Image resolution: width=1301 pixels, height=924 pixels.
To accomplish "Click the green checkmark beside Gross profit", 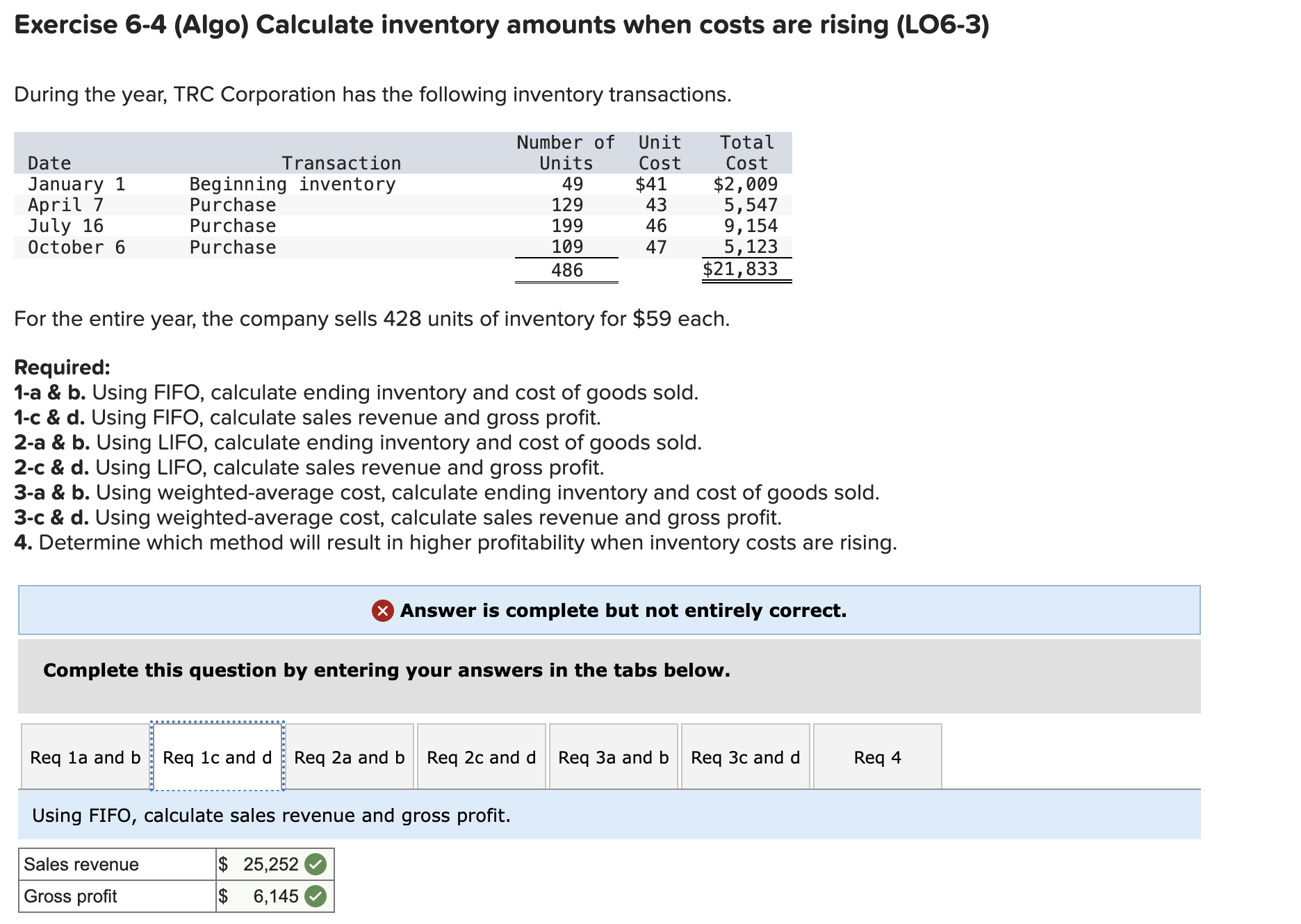I will pos(316,896).
